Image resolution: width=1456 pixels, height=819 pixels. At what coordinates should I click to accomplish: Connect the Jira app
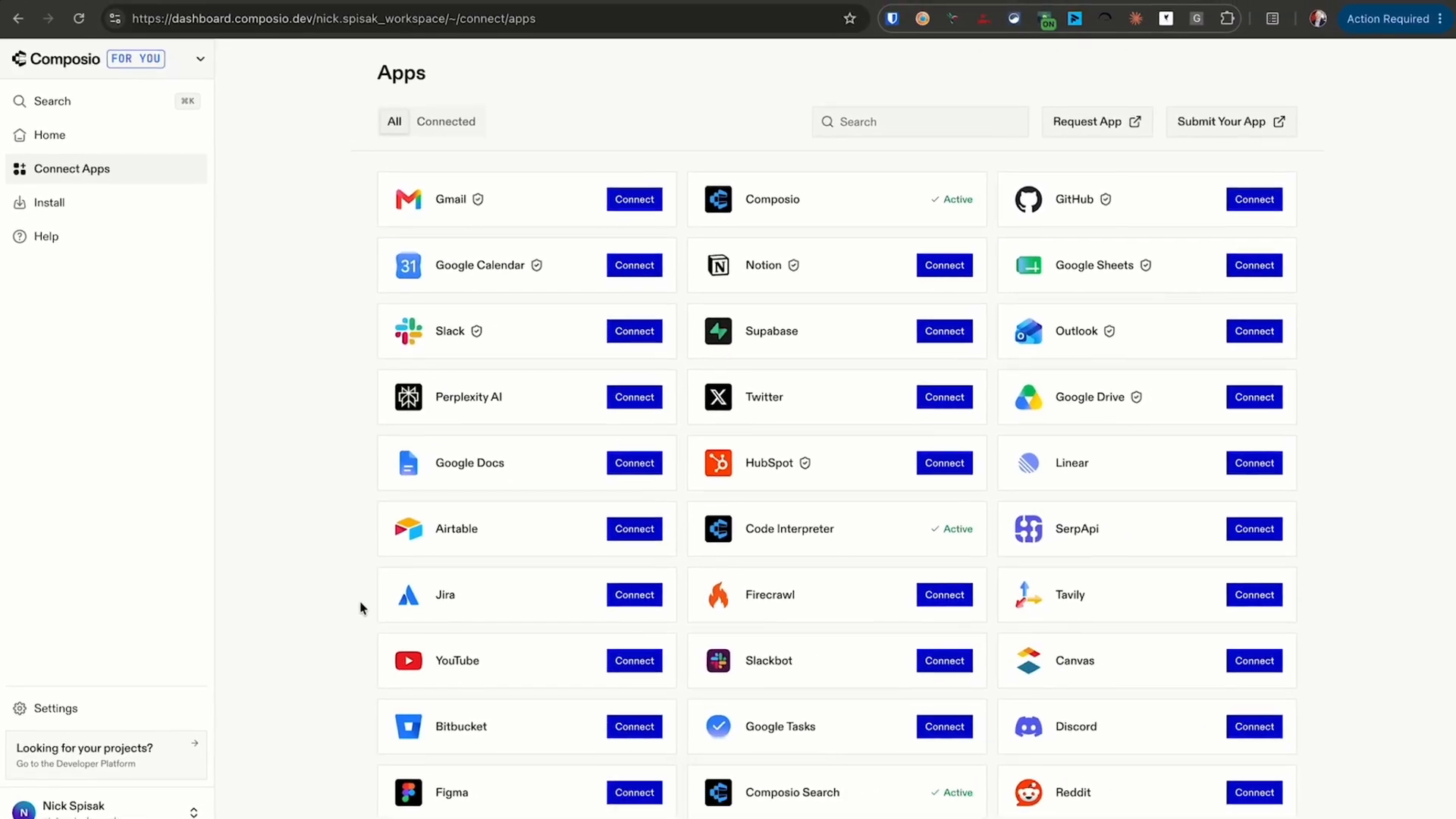(634, 595)
